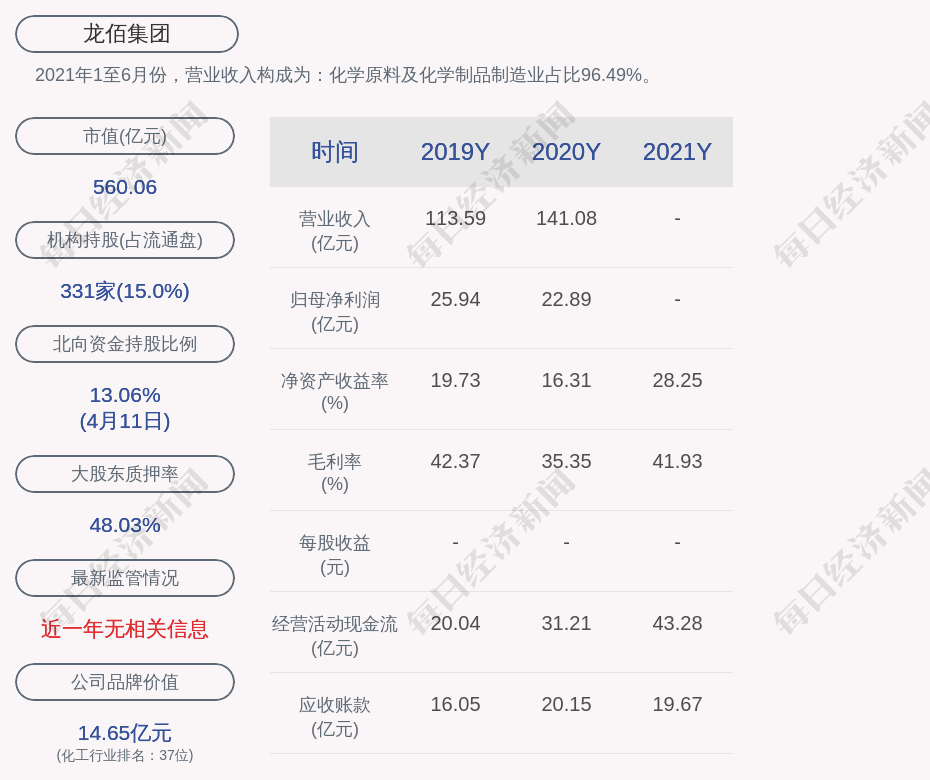
Task: Click market value 560.06
Action: pos(125,187)
